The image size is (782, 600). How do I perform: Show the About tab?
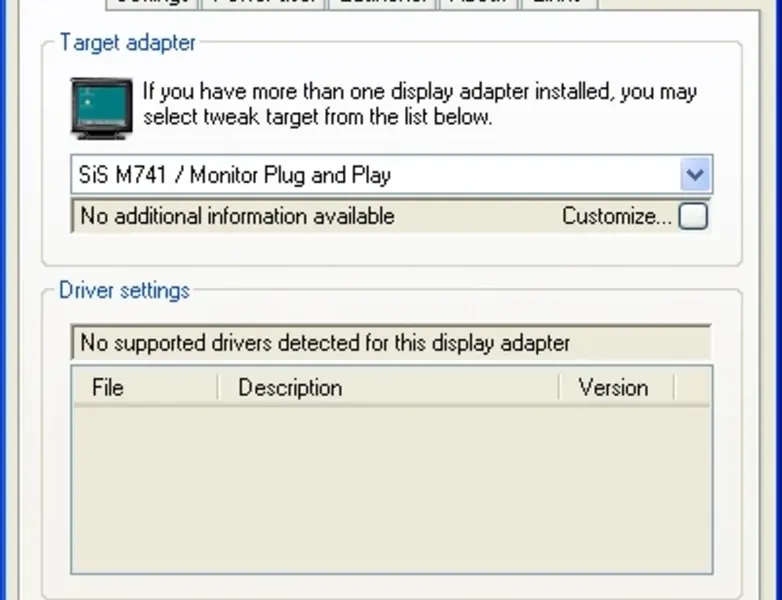tap(478, 3)
